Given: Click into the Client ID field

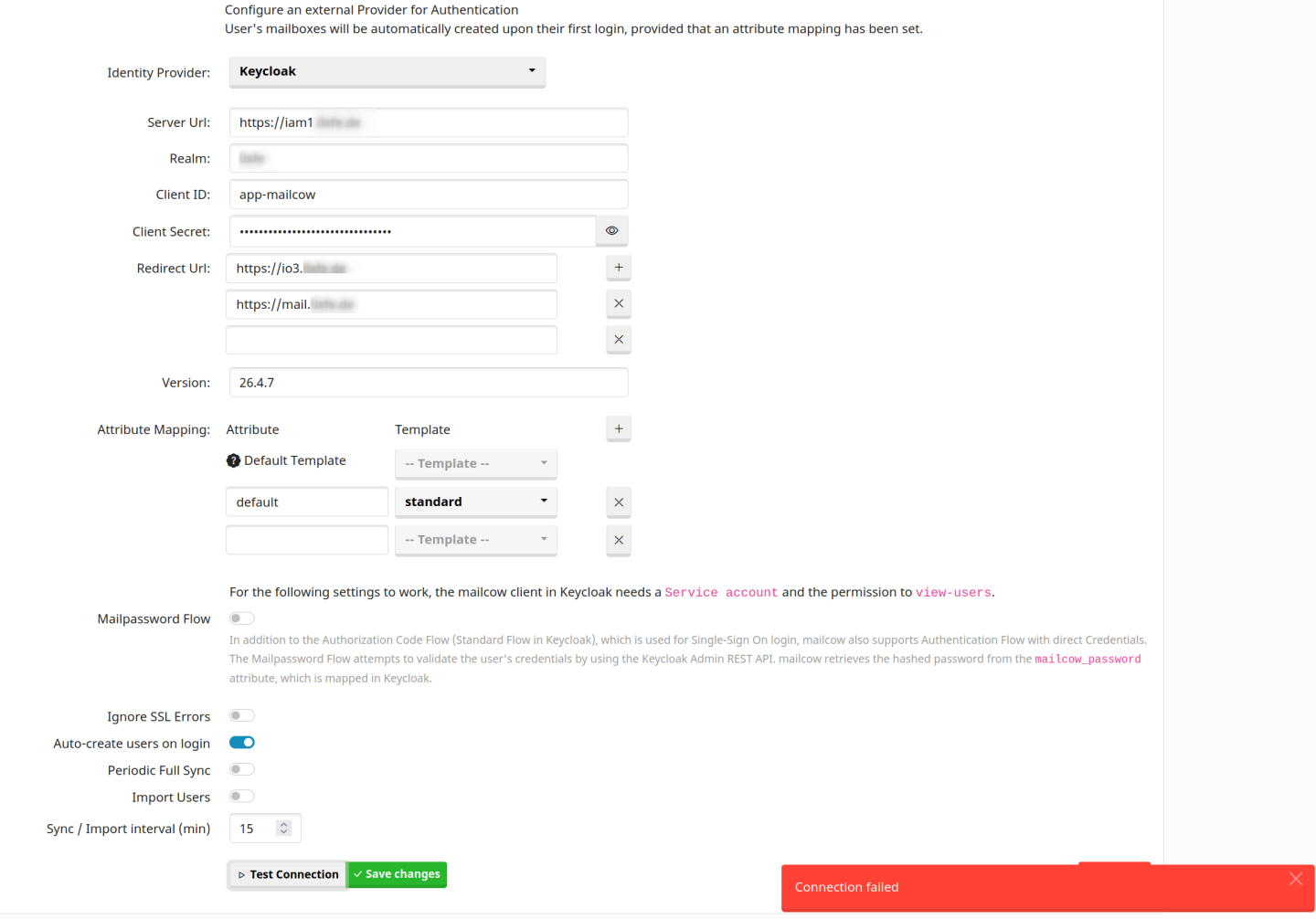Looking at the screenshot, I should pyautogui.click(x=428, y=195).
